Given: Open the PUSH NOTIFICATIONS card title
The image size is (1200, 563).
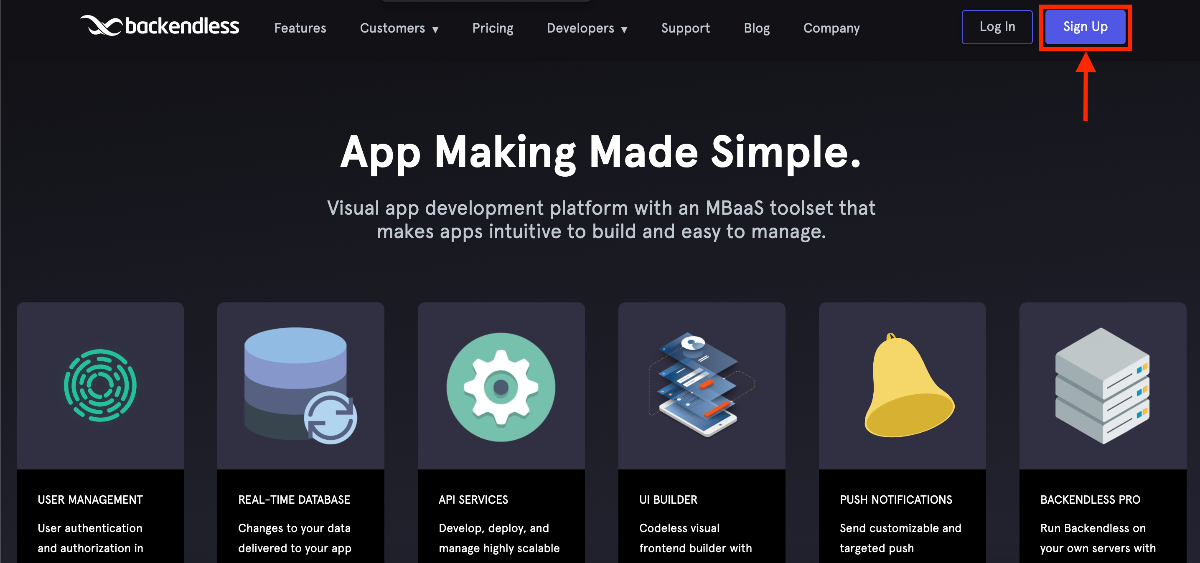Looking at the screenshot, I should (896, 499).
